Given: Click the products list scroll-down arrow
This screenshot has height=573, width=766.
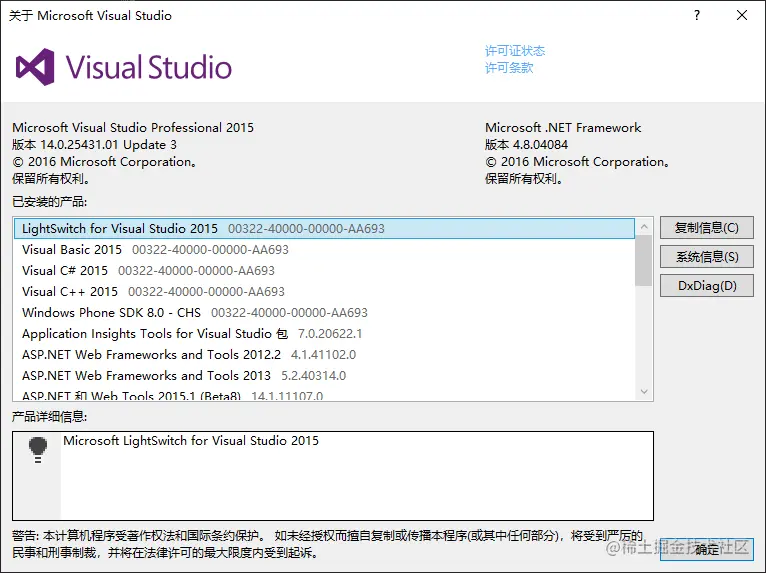Looking at the screenshot, I should (644, 391).
